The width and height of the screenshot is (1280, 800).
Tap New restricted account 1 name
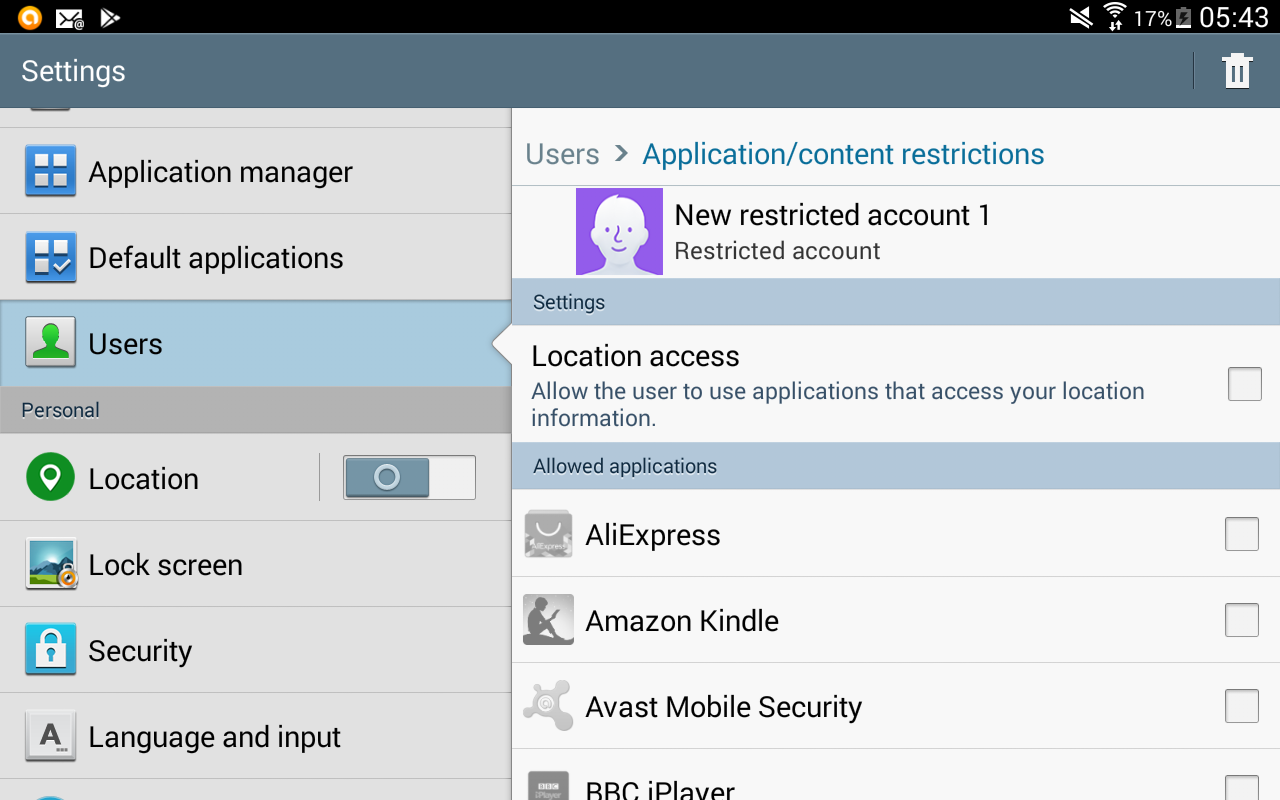832,215
